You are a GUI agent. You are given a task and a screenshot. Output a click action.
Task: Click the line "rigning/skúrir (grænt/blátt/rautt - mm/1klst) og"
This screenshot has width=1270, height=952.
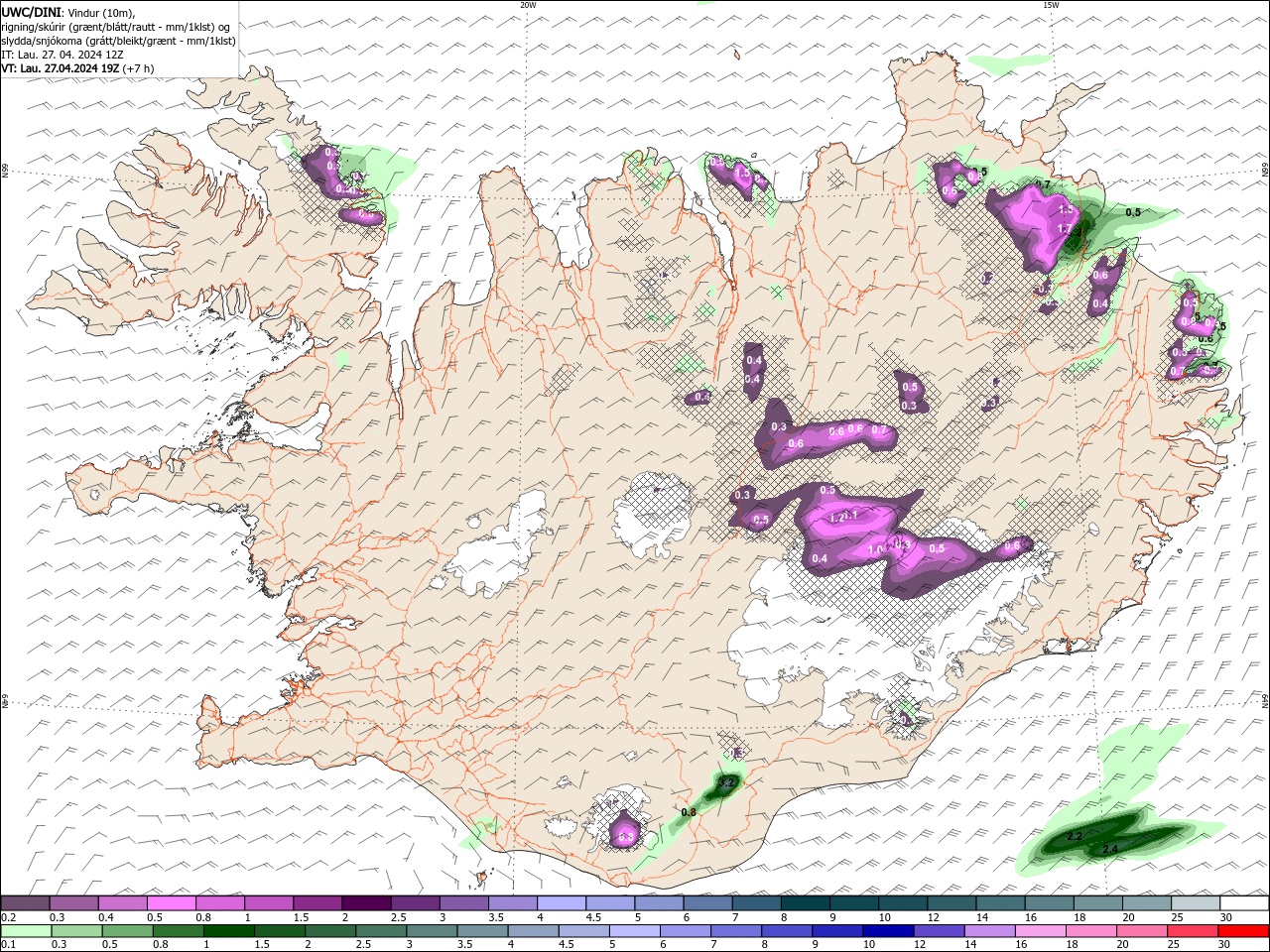click(115, 26)
